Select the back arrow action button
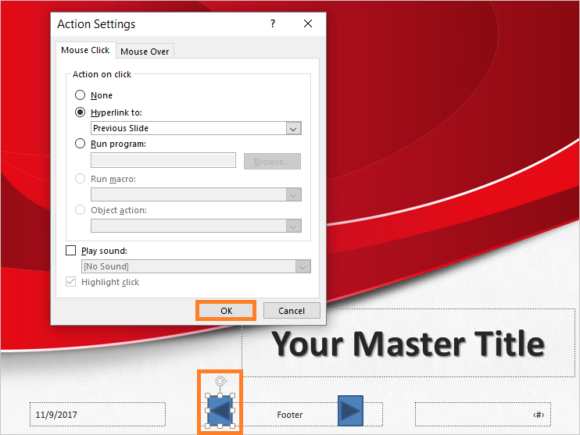Screen dimensions: 580x435 220,411
